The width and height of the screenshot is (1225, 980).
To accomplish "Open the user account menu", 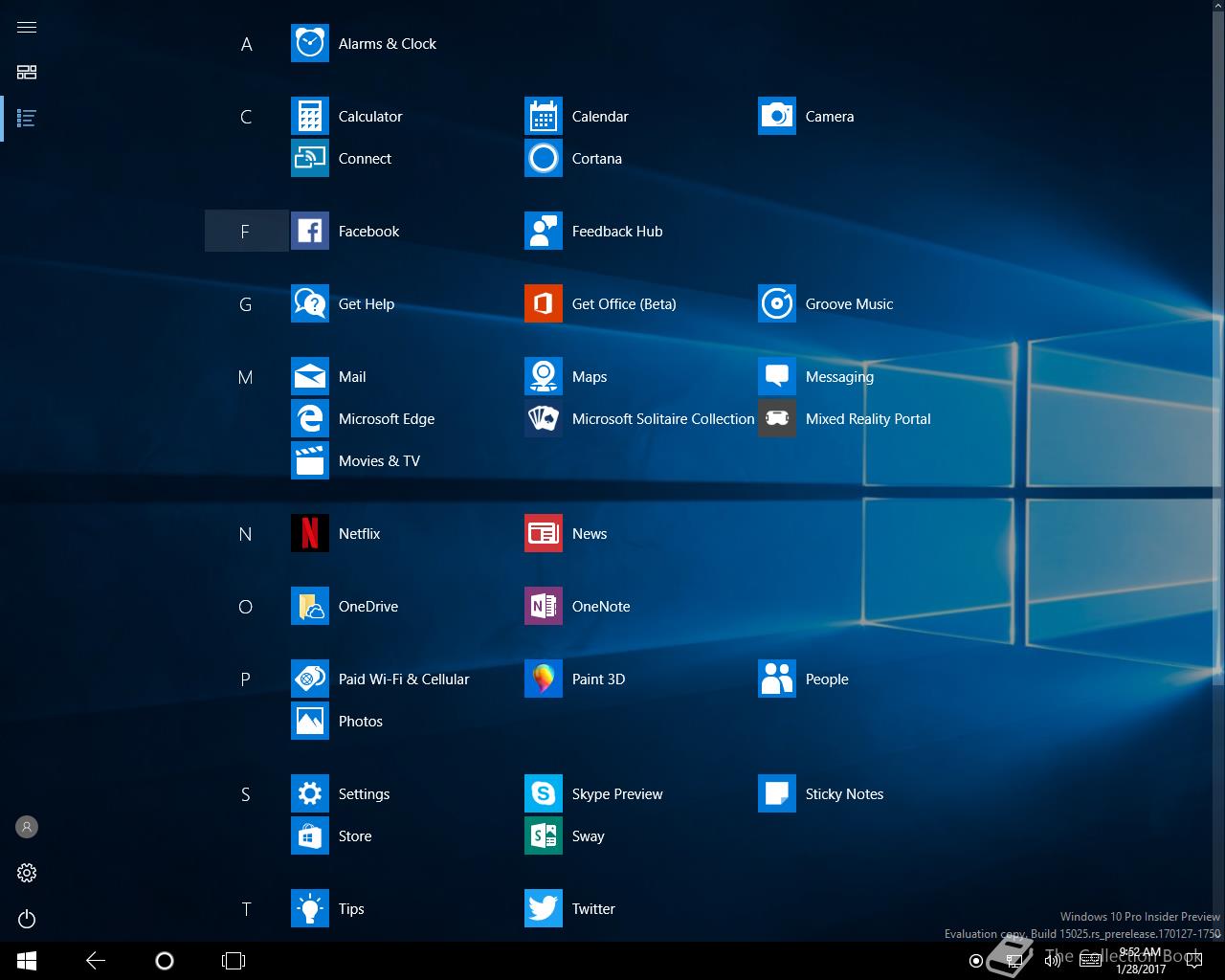I will click(x=27, y=827).
